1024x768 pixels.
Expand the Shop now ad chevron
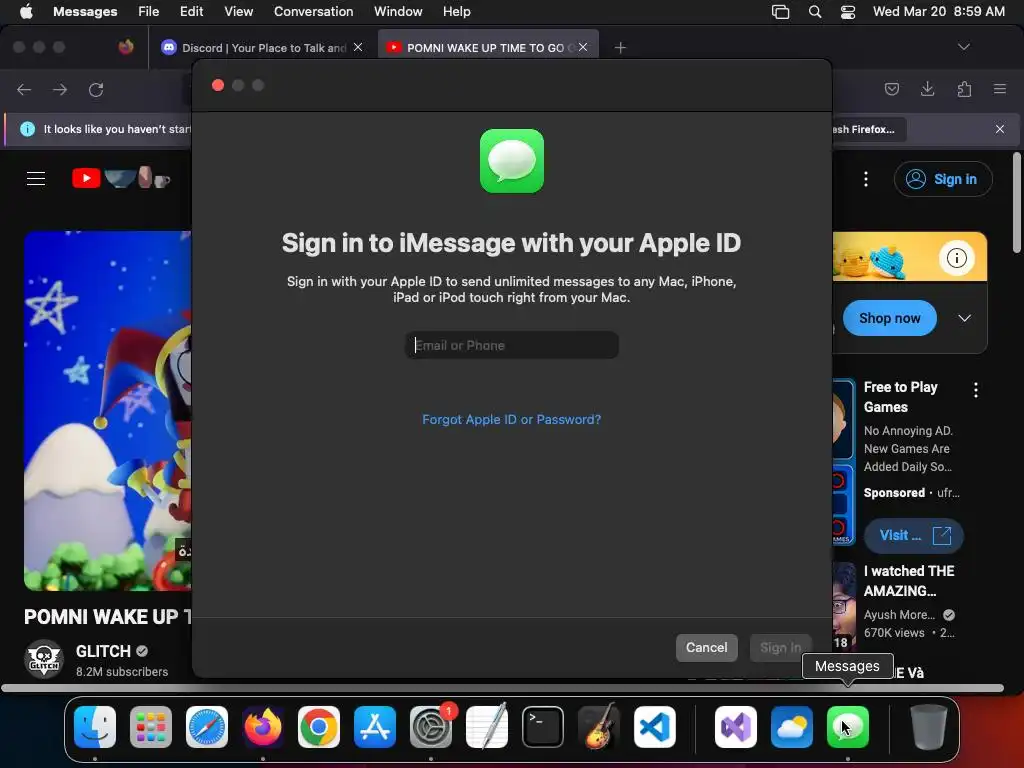tap(964, 318)
